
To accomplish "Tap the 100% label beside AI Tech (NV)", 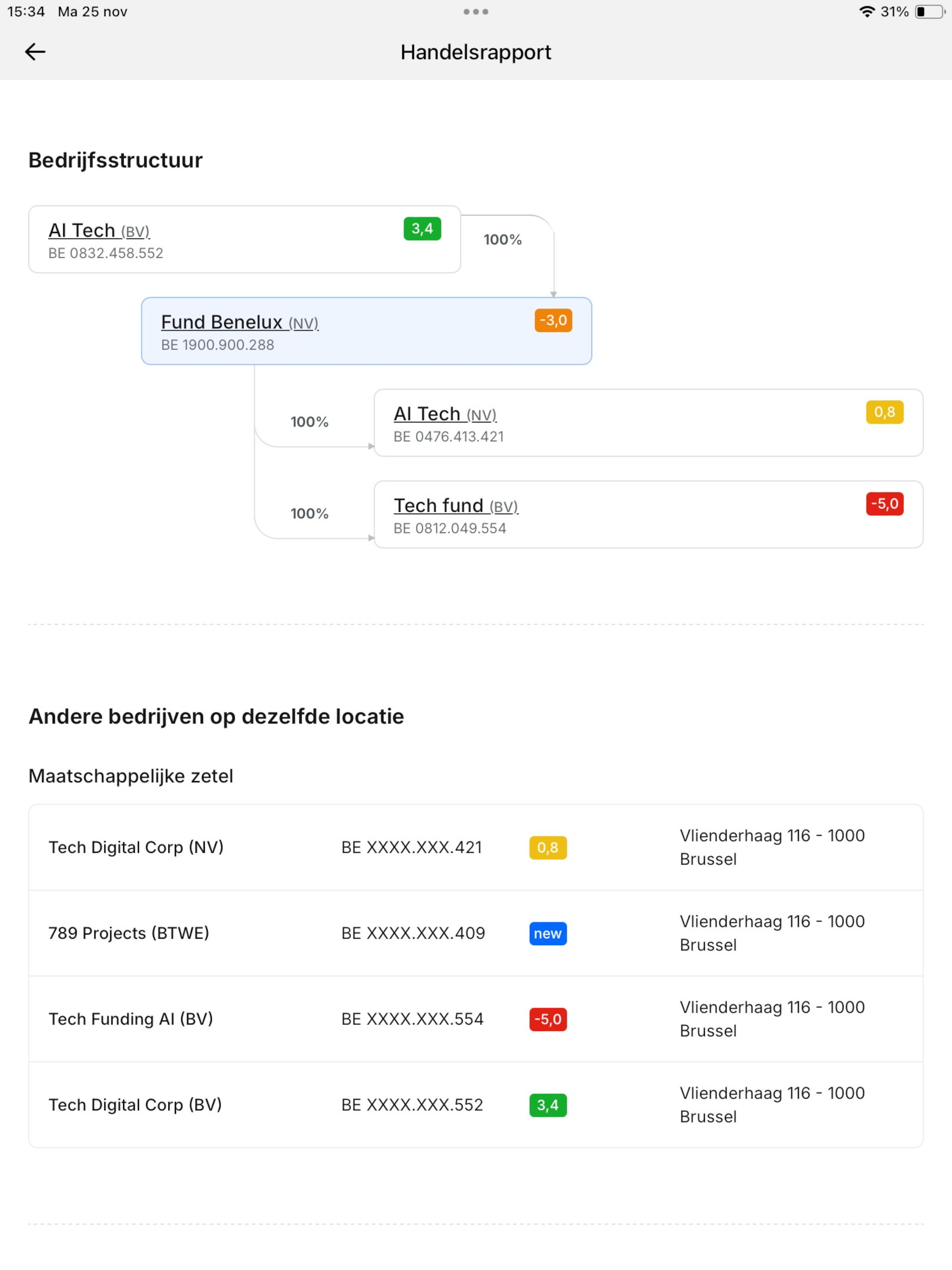I will click(309, 422).
